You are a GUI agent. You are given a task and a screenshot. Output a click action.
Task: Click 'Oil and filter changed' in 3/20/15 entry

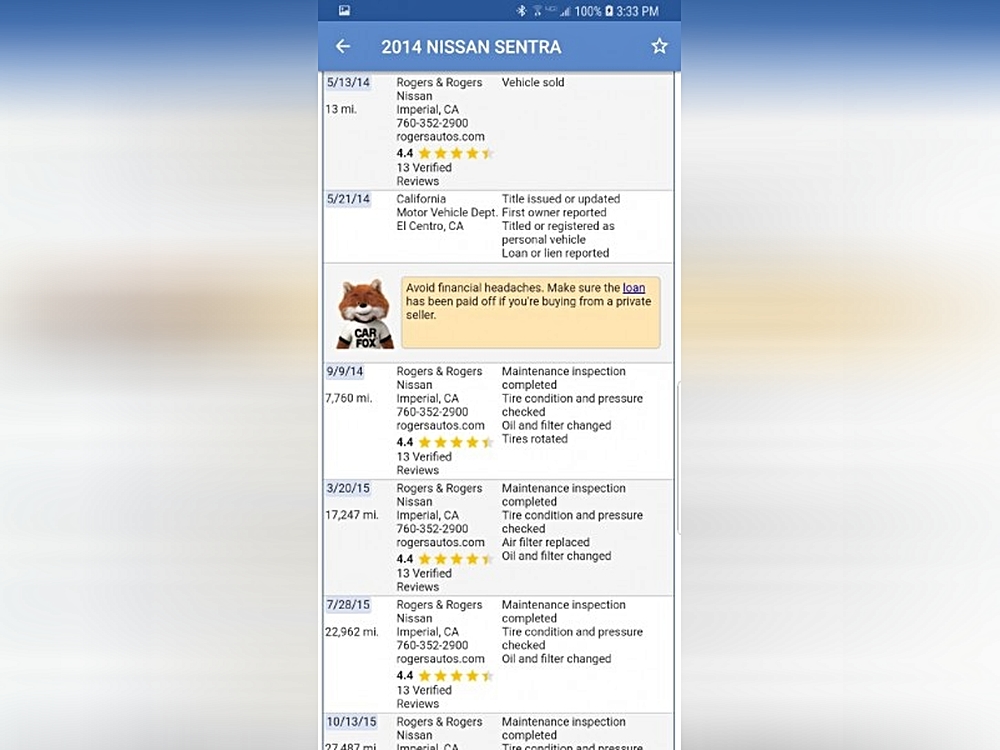pos(557,555)
